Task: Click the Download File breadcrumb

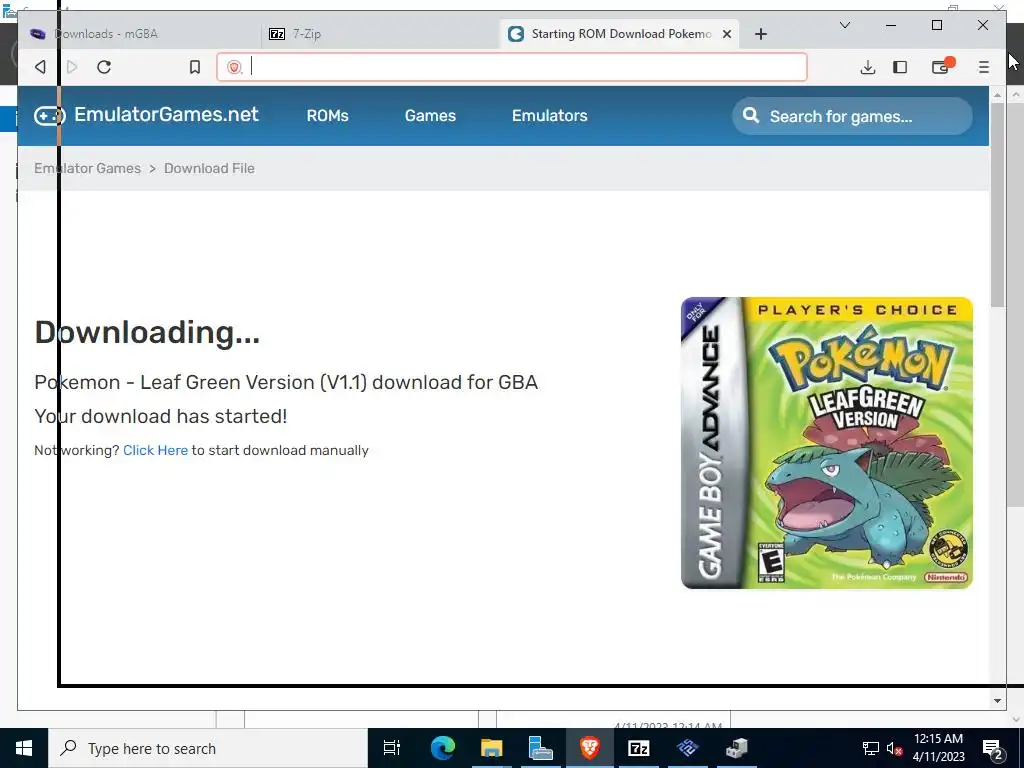Action: 209,168
